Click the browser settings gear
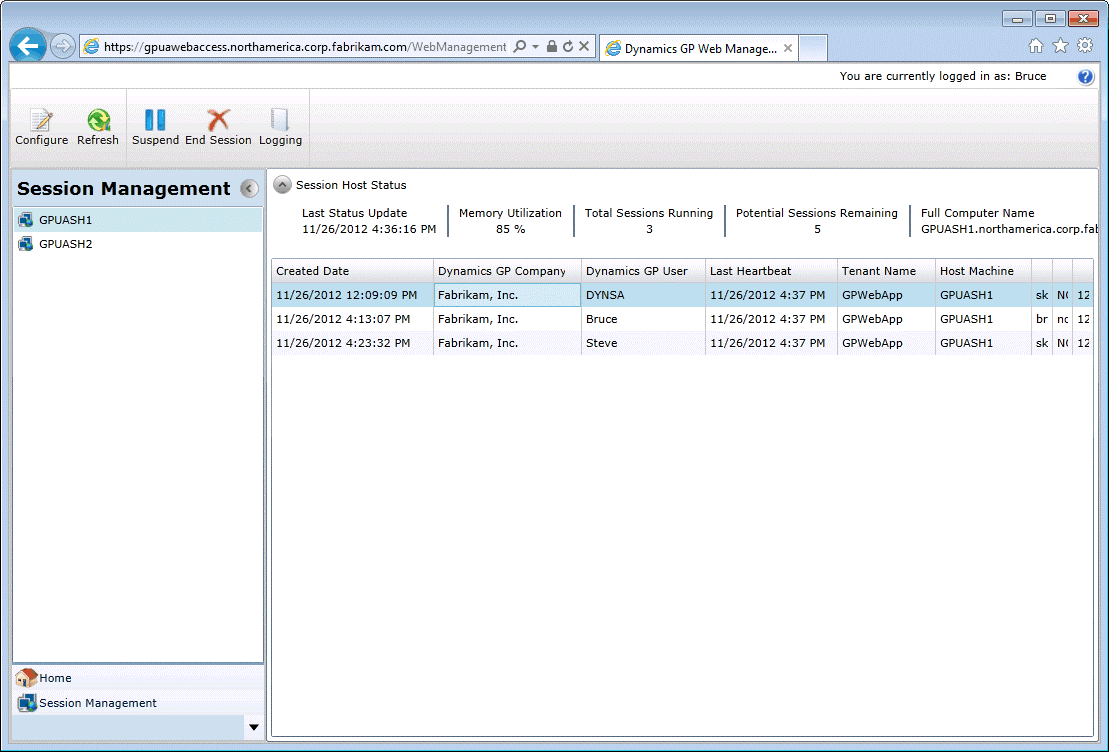Screen dimensions: 1109x752 point(1084,45)
